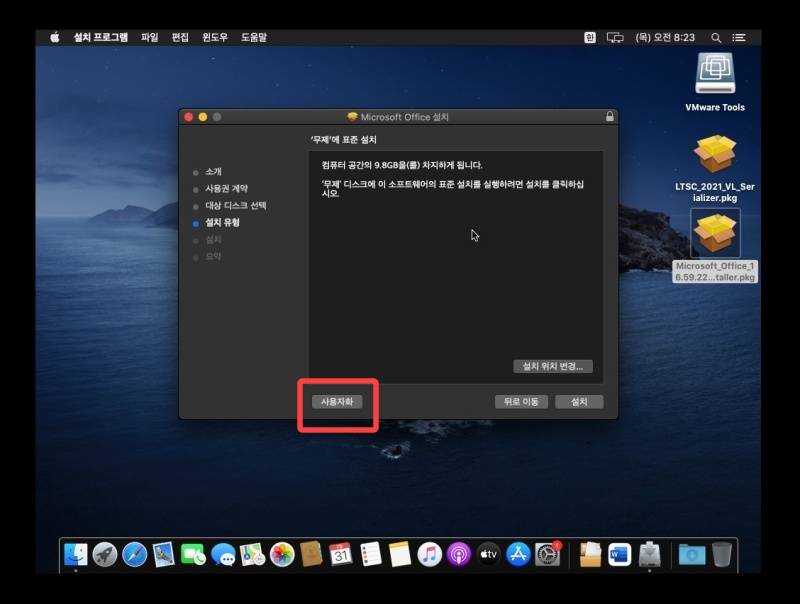Open the 윈도우 menu
800x604 pixels.
pyautogui.click(x=215, y=37)
